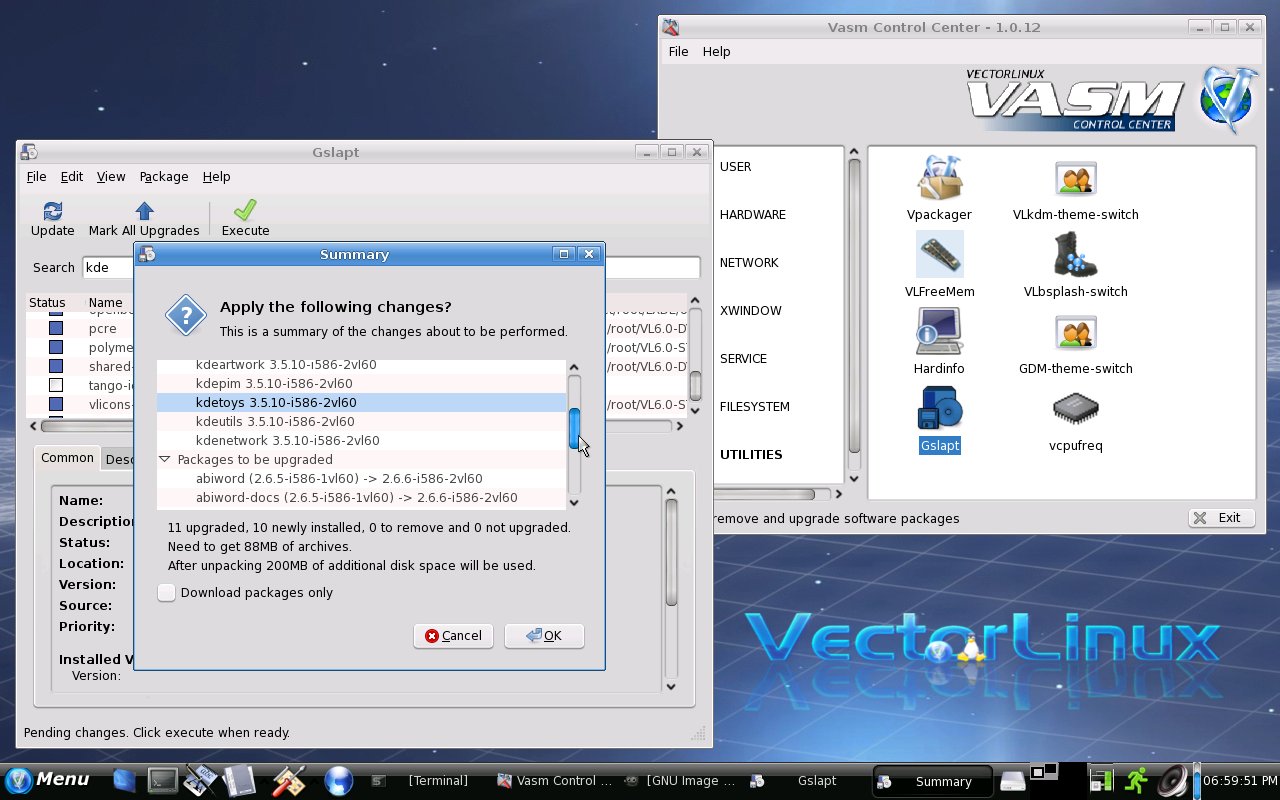
Task: Select kdetoys 3.5.10-i586-2vl60 row
Action: click(x=361, y=403)
